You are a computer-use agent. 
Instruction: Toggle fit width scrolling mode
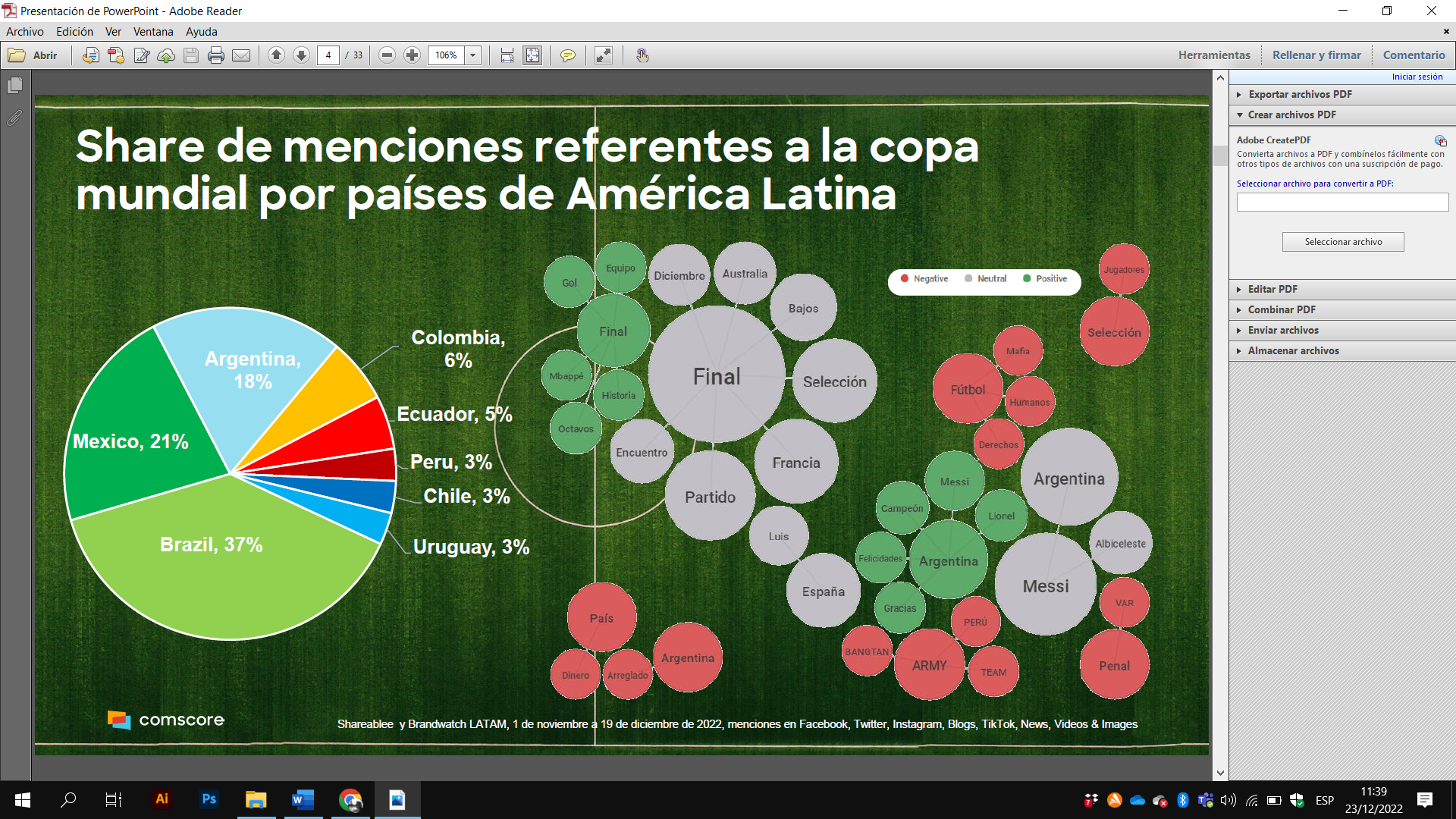coord(507,55)
